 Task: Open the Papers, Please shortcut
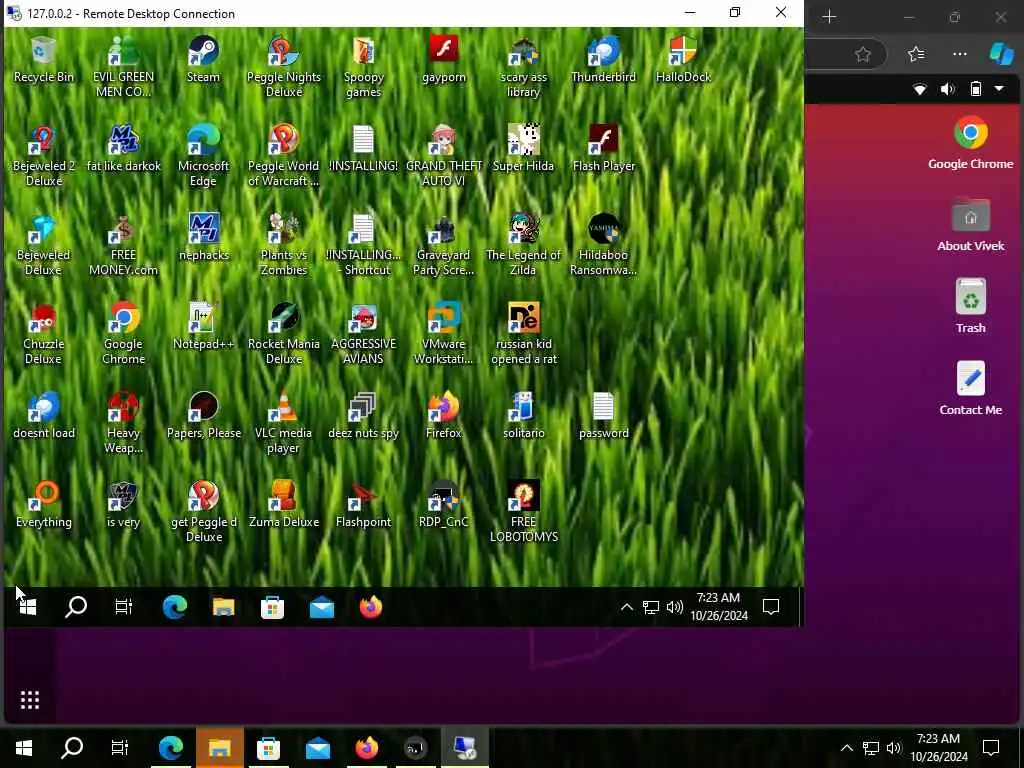pyautogui.click(x=203, y=416)
